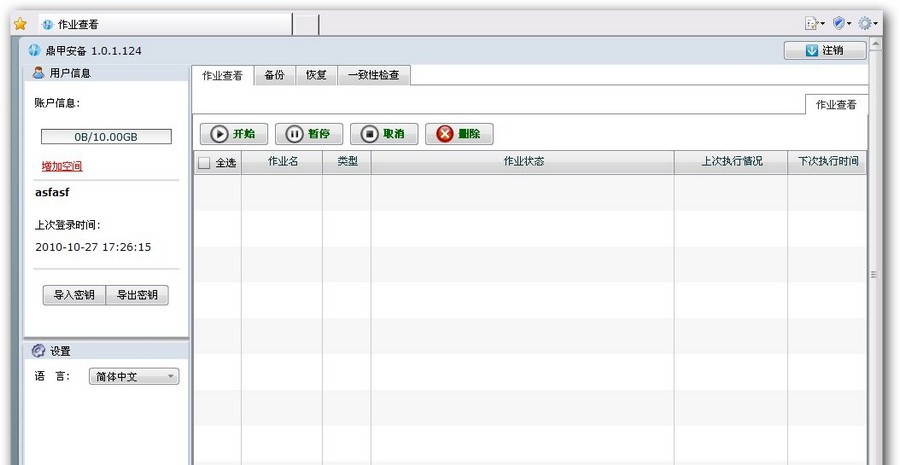Click the 注销 logout button
Image resolution: width=900 pixels, height=465 pixels.
tap(825, 51)
